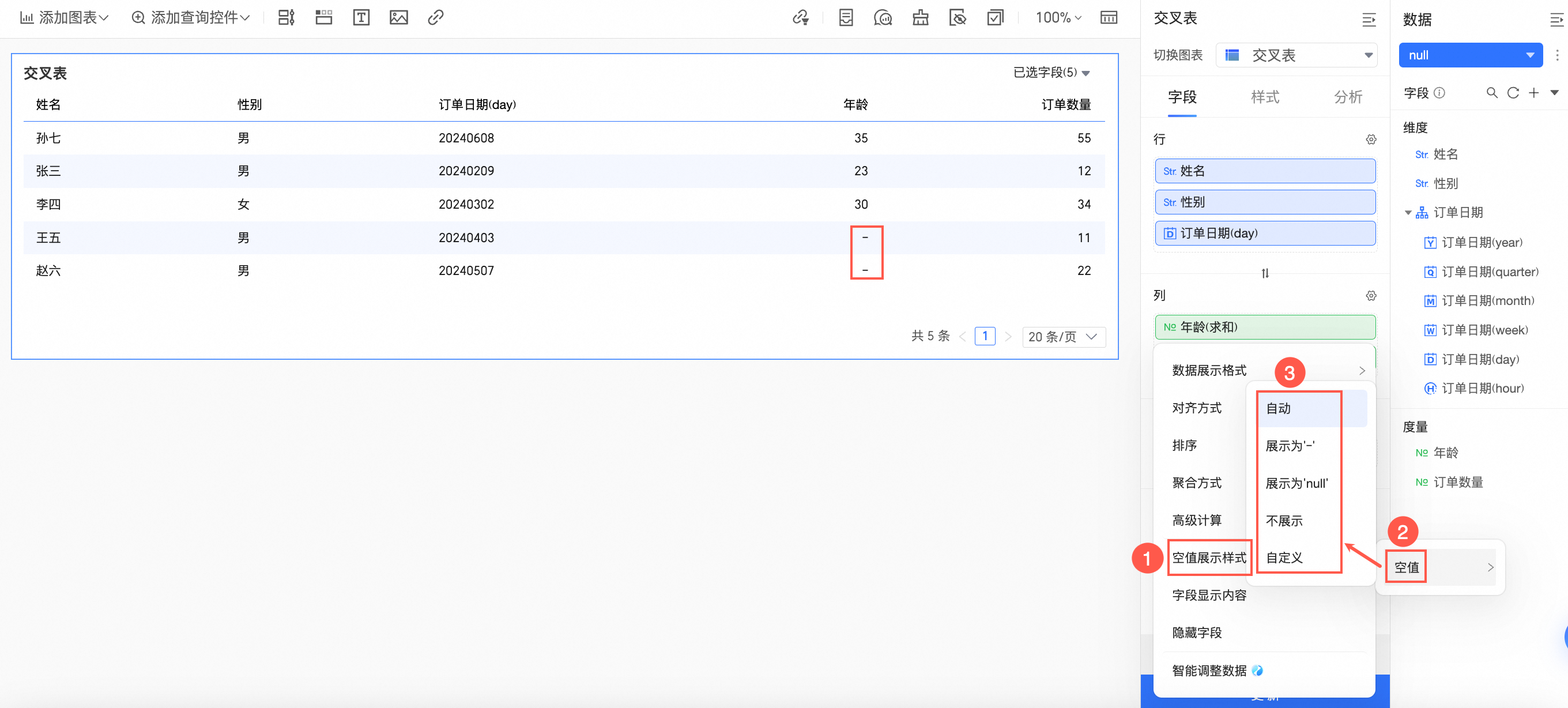
Task: Collapse the 订单日期 dimension tree
Action: (1407, 213)
